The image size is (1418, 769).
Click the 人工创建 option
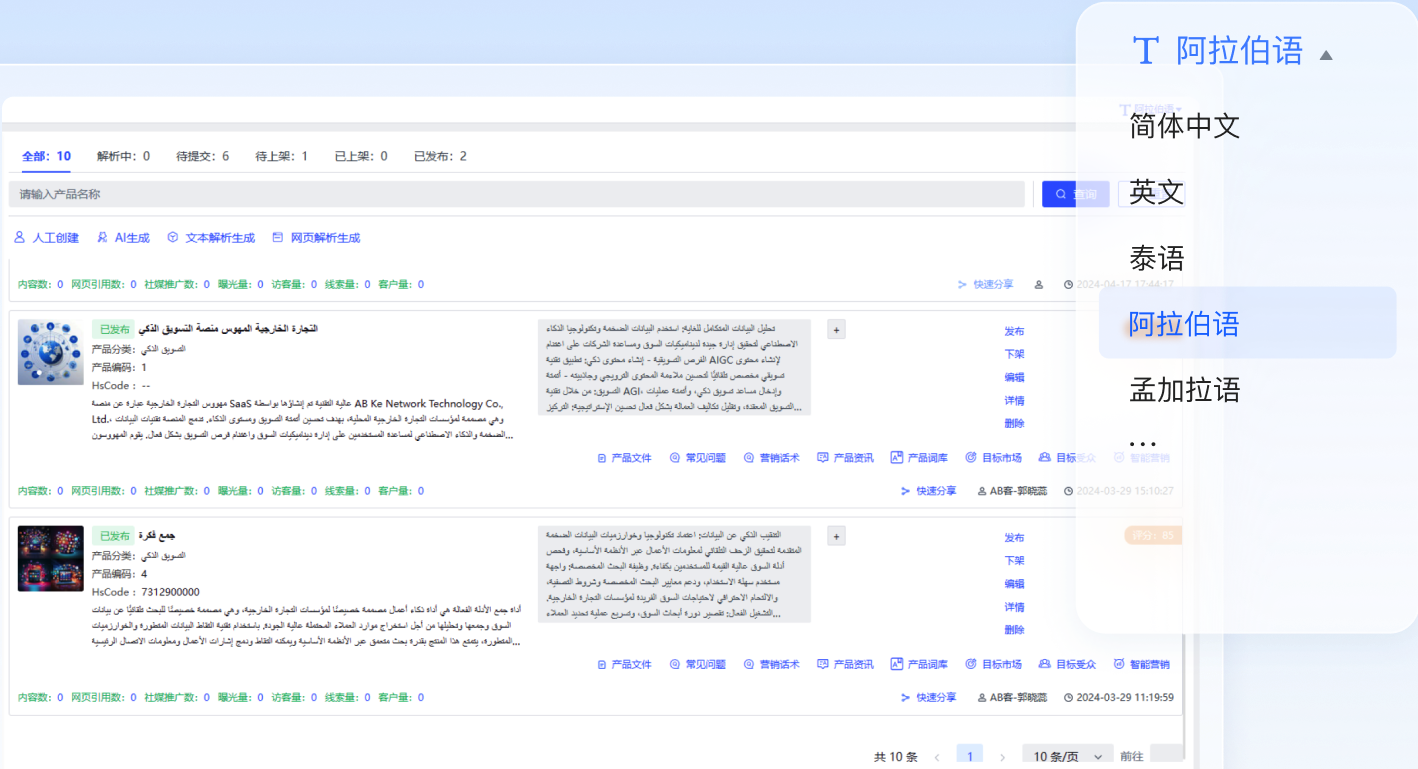tap(46, 238)
